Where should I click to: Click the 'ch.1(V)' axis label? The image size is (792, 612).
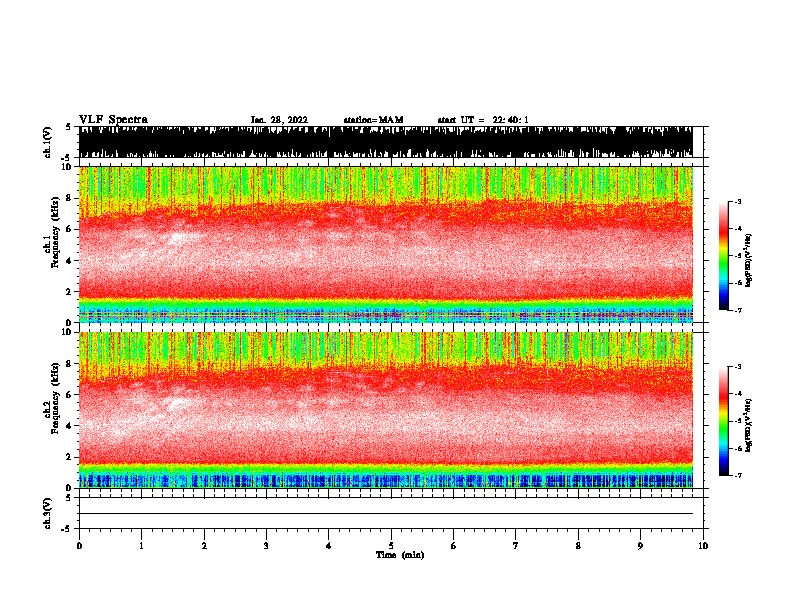click(x=47, y=142)
